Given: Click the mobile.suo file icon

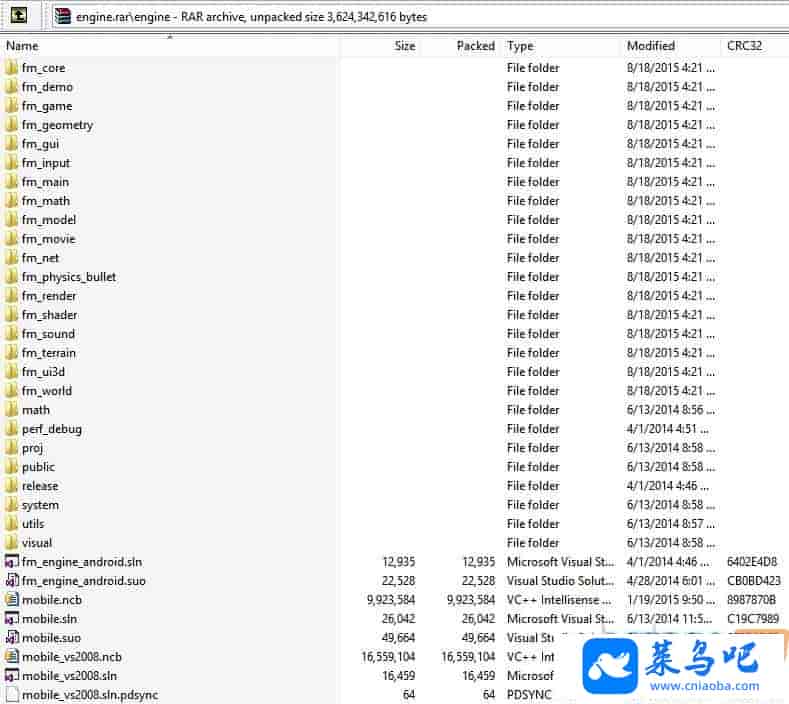Looking at the screenshot, I should coord(12,637).
